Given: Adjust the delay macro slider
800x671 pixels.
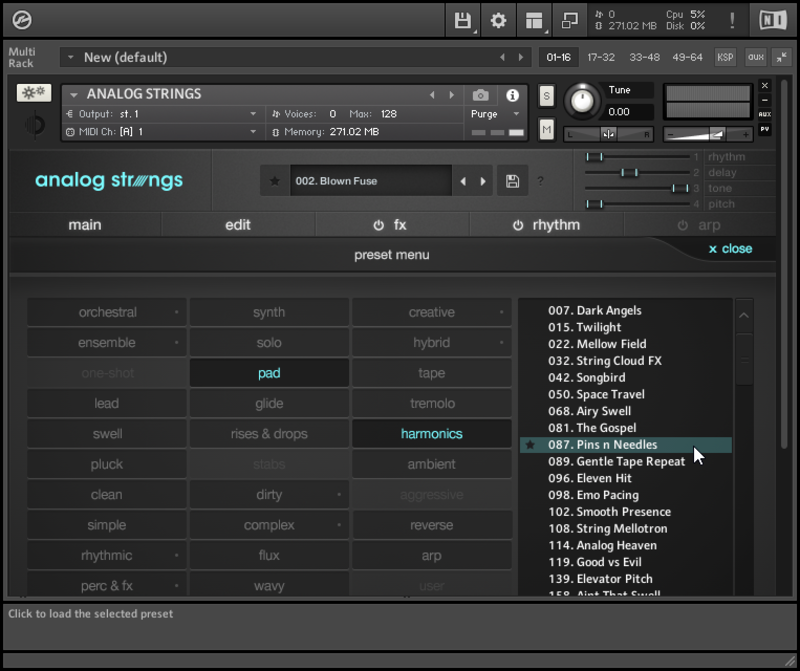Looking at the screenshot, I should [629, 173].
